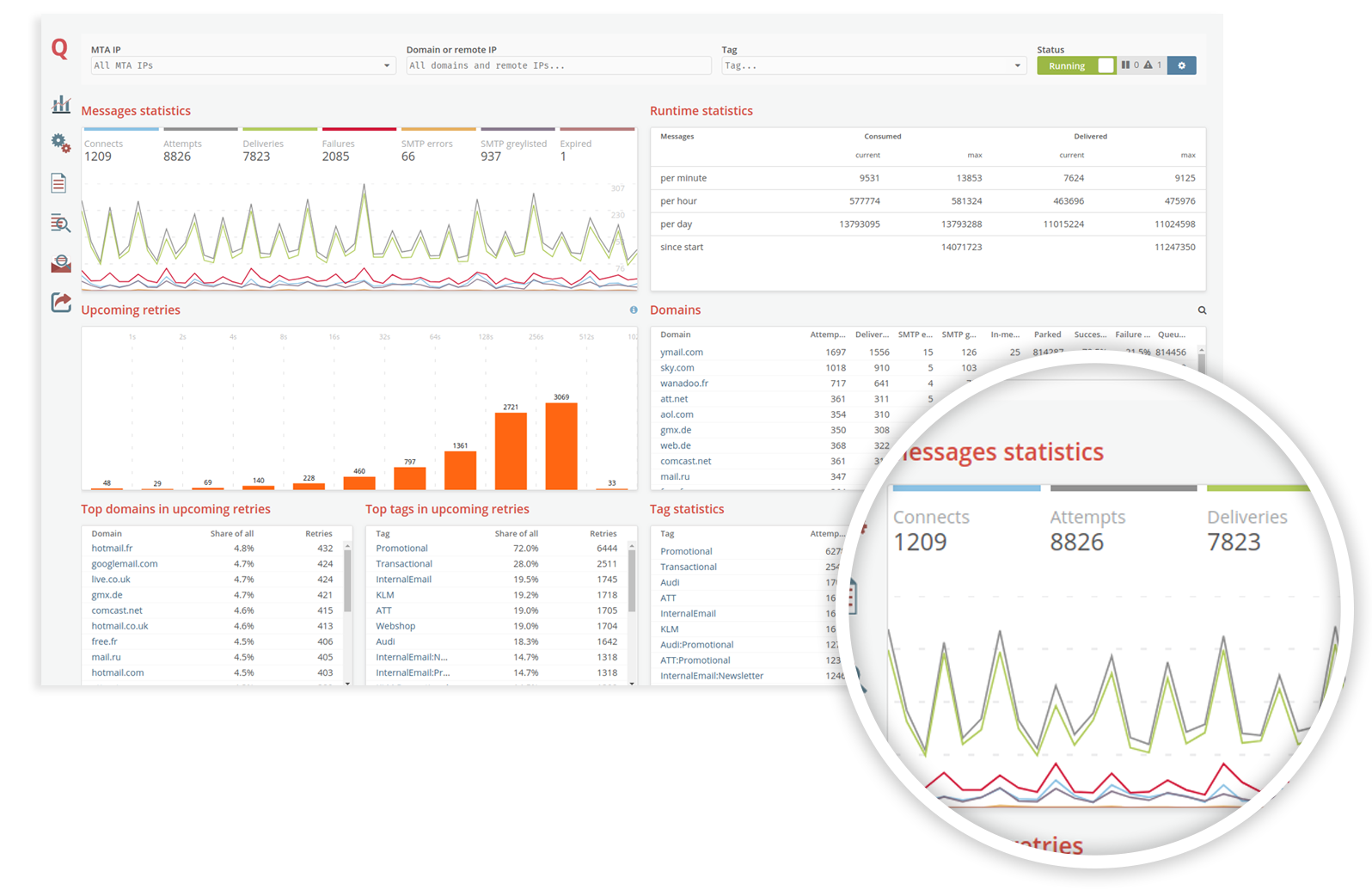The image size is (1372, 896).
Task: Click the orange bar above SMTP errors
Action: point(438,129)
